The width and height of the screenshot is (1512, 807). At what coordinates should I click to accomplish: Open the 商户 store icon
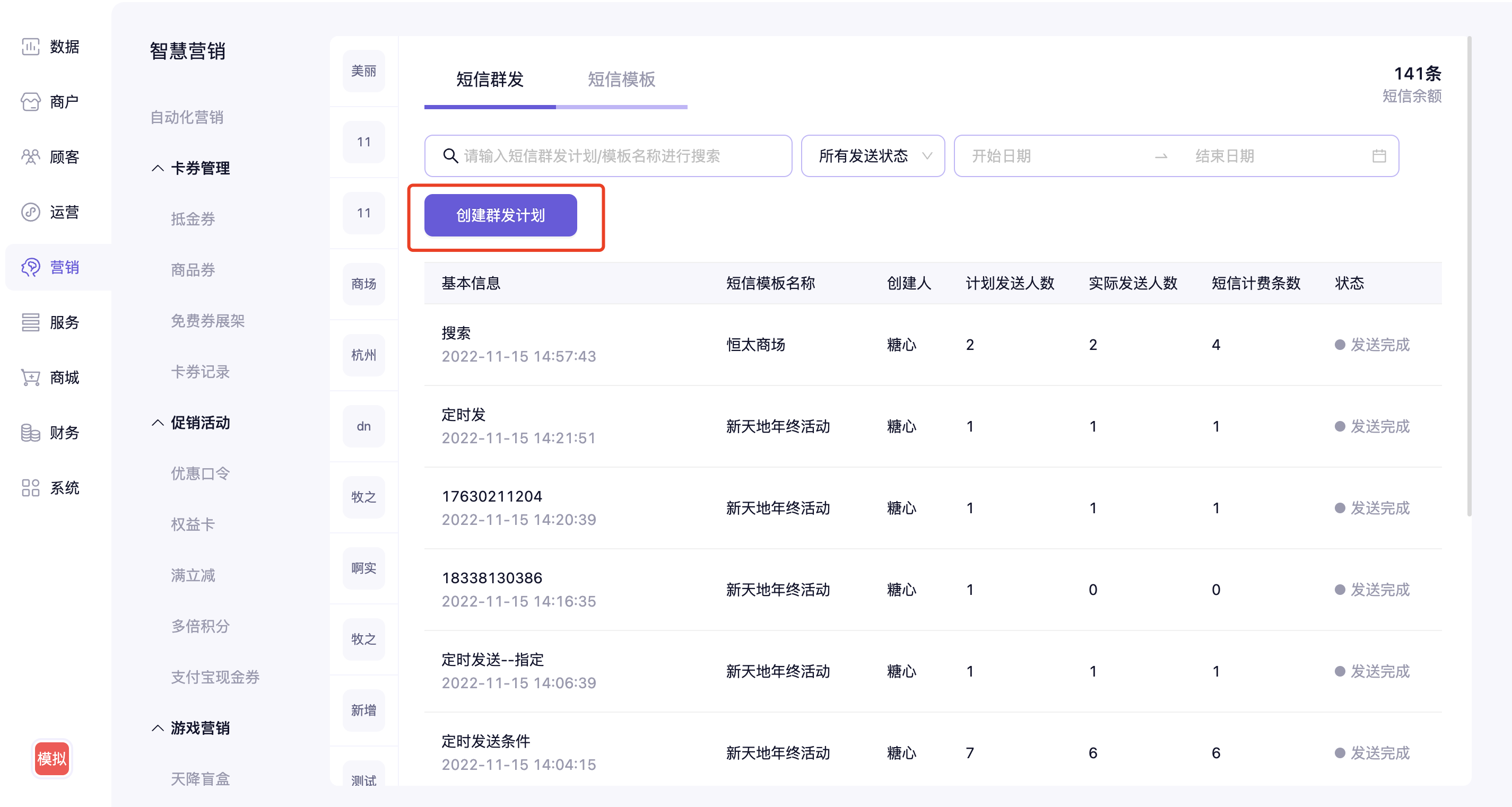click(x=31, y=101)
